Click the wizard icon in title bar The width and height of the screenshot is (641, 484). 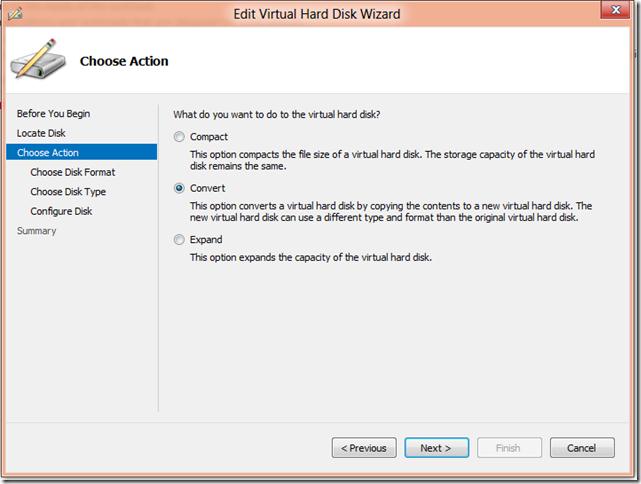click(x=15, y=13)
